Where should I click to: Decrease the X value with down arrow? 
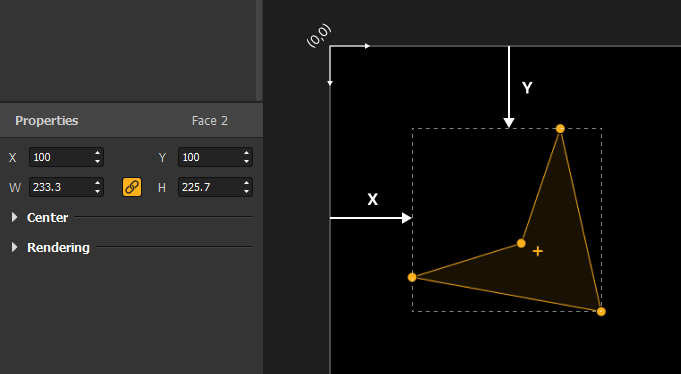pos(97,162)
